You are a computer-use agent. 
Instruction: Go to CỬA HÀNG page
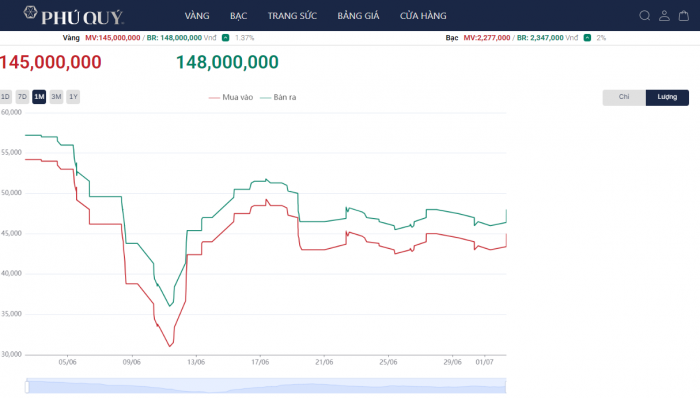423,16
